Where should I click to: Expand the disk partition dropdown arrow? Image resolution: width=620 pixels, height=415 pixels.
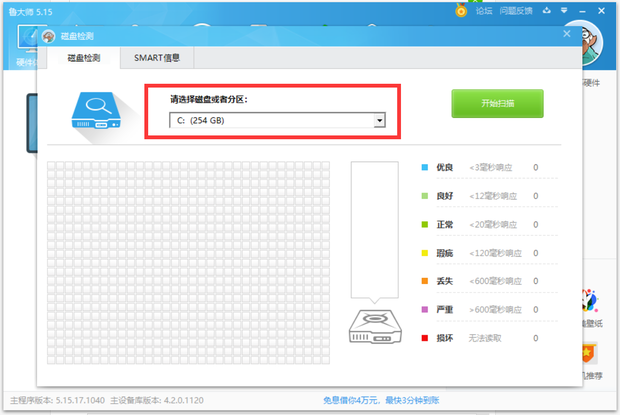(380, 120)
